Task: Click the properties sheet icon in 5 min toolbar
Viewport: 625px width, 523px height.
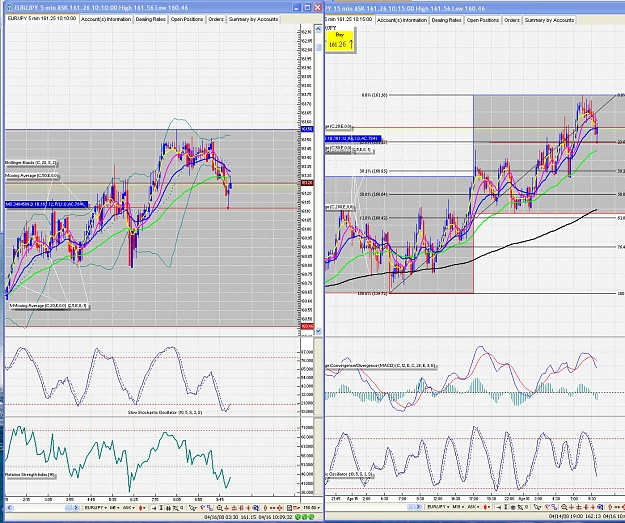Action: [289, 508]
